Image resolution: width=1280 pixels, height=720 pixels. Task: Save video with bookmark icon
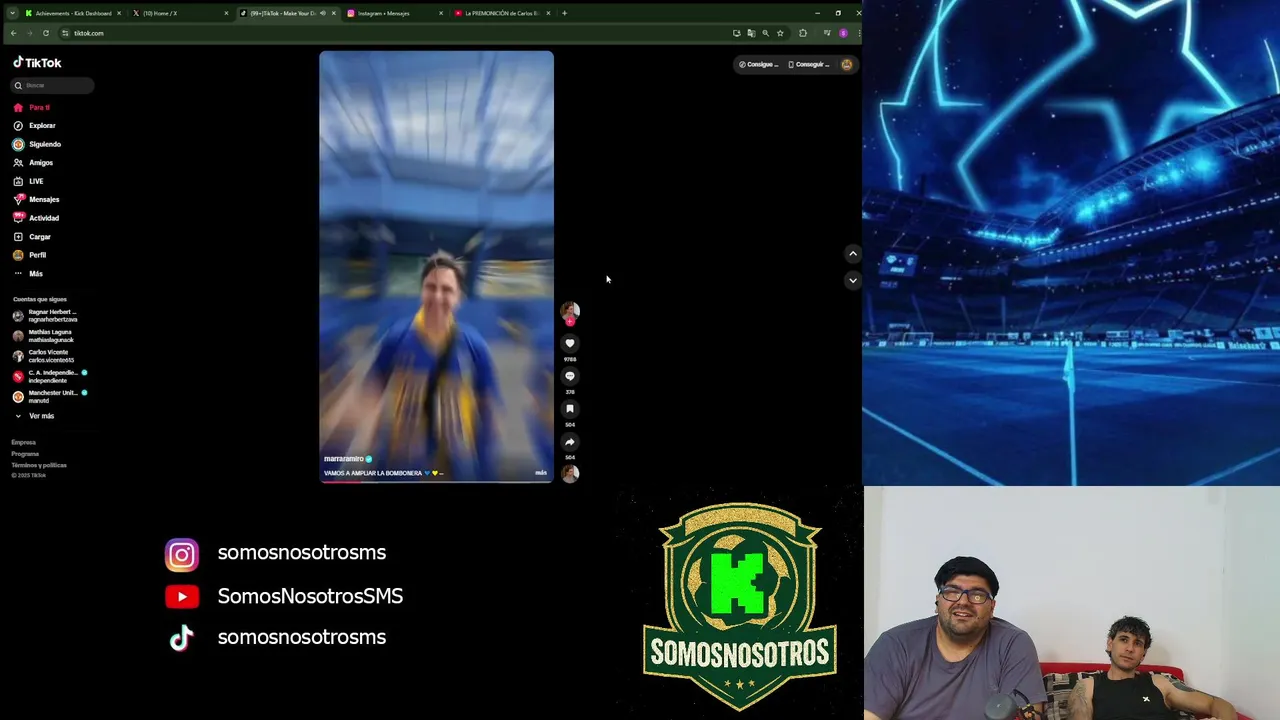coord(570,409)
